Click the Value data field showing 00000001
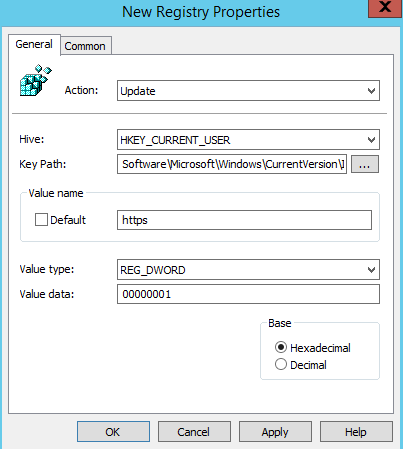 click(x=248, y=294)
